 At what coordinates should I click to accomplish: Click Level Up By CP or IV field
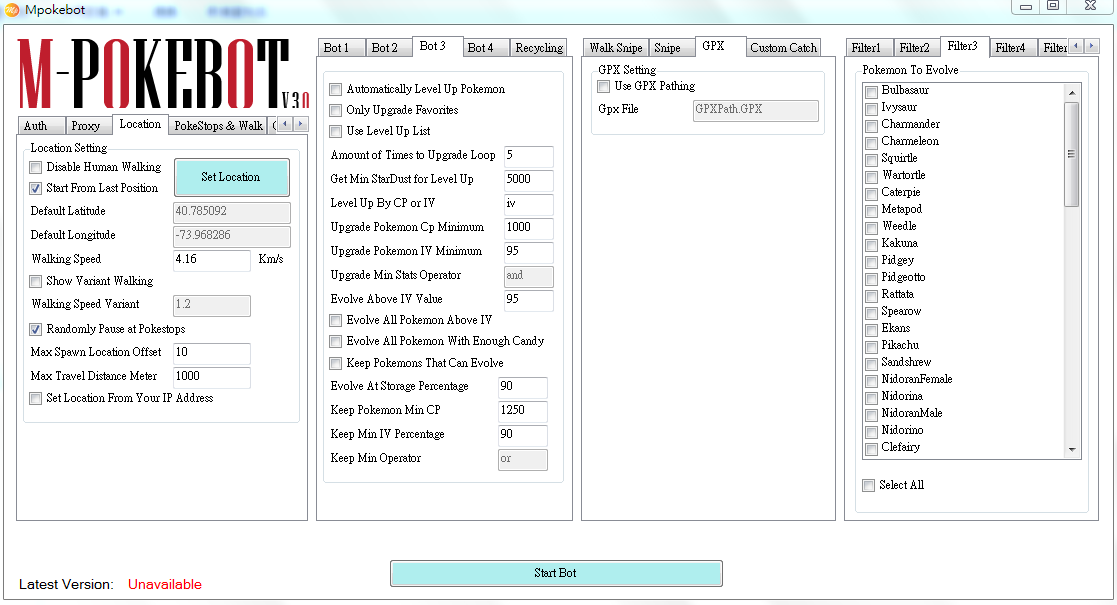pyautogui.click(x=529, y=204)
